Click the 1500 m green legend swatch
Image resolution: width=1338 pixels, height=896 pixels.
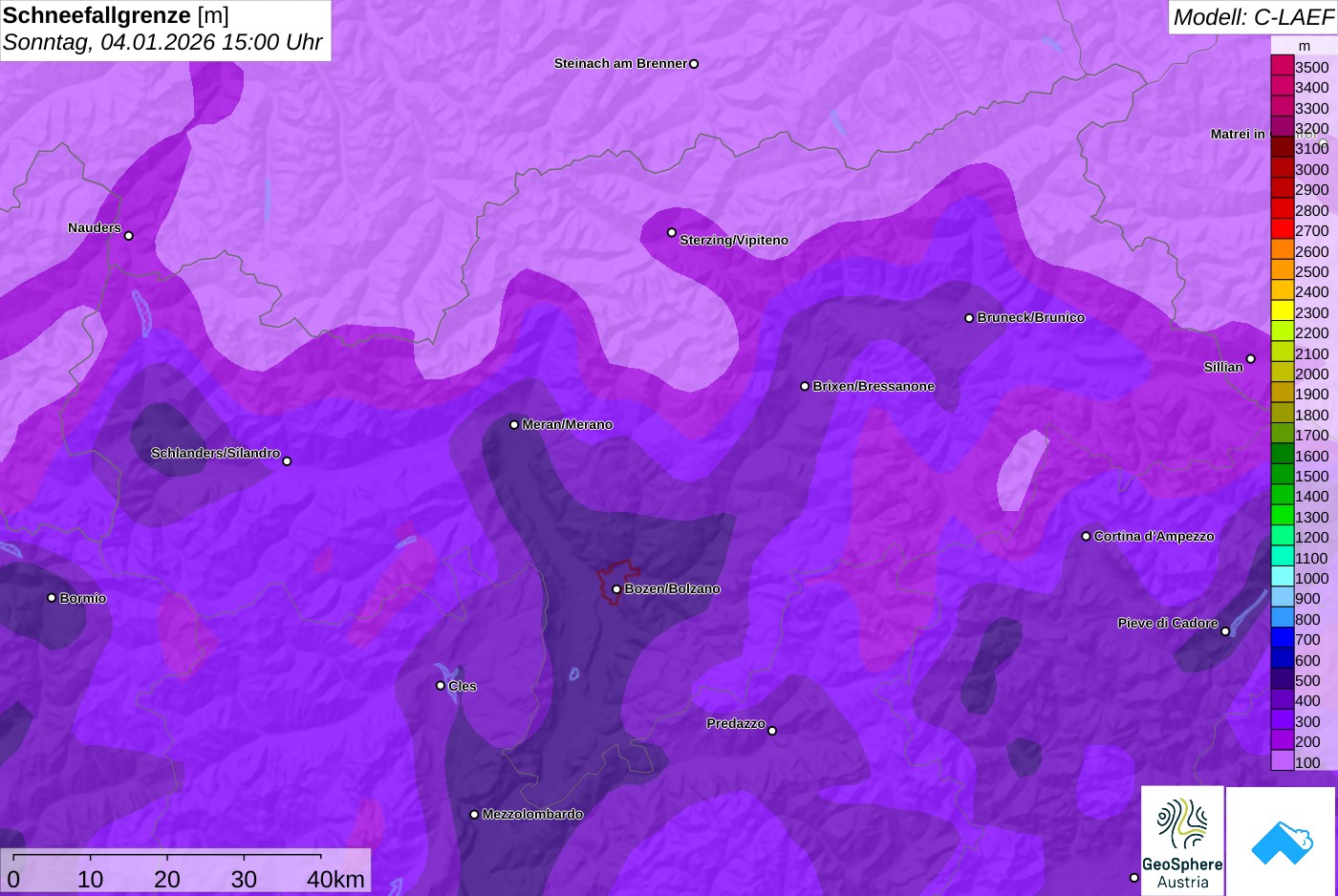click(1282, 475)
